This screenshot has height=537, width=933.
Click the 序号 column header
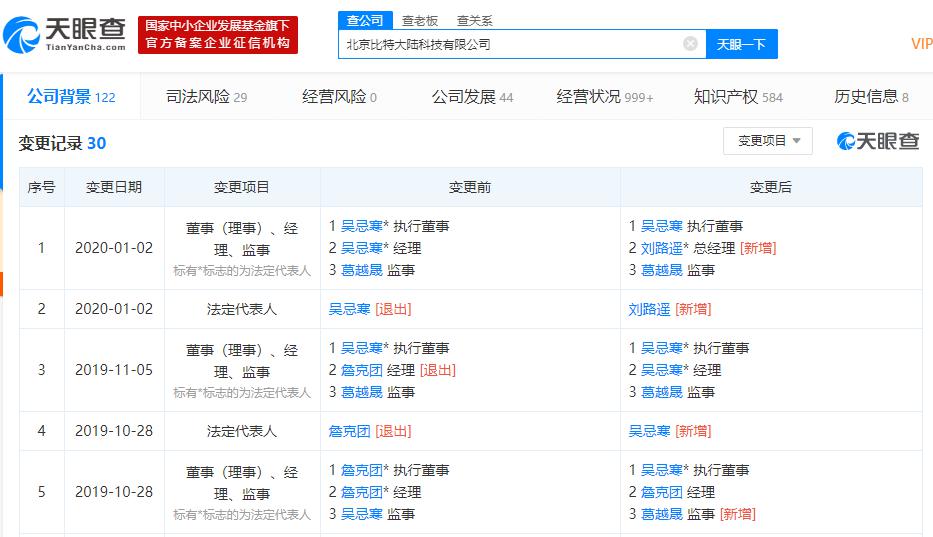click(x=42, y=188)
